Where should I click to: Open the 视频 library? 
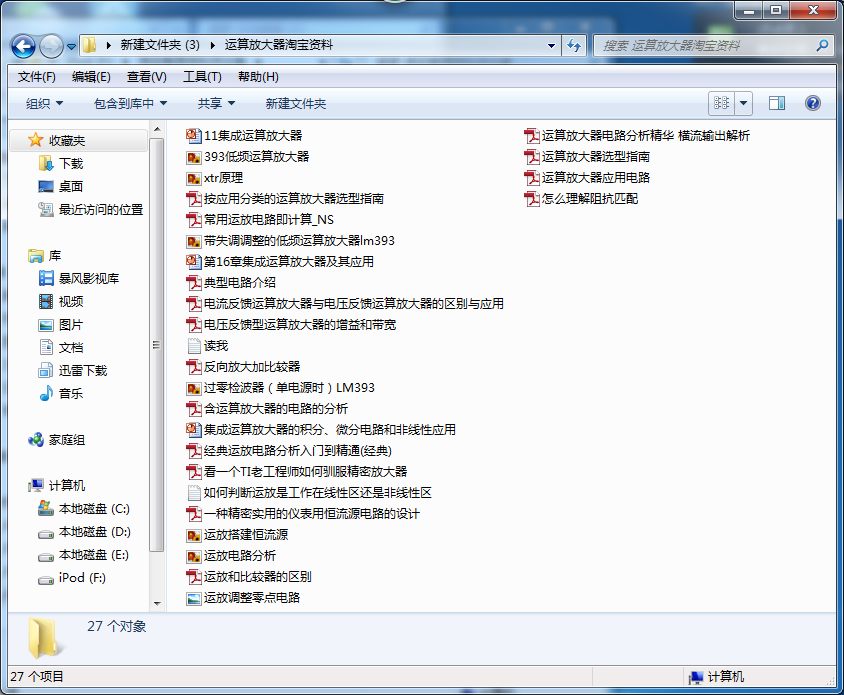(71, 301)
